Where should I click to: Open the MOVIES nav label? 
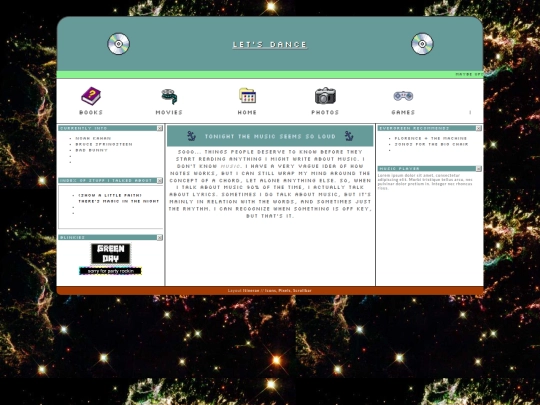click(x=169, y=112)
